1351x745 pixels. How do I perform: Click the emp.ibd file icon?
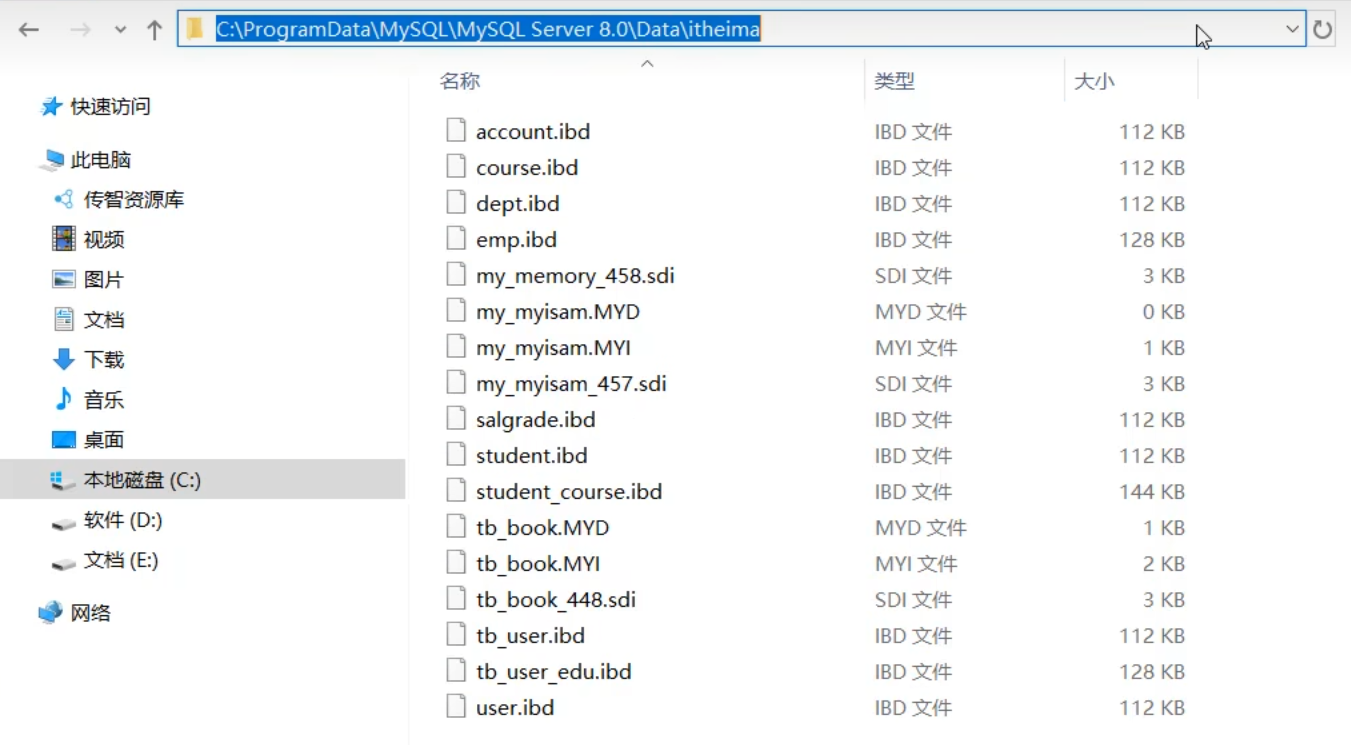click(456, 239)
